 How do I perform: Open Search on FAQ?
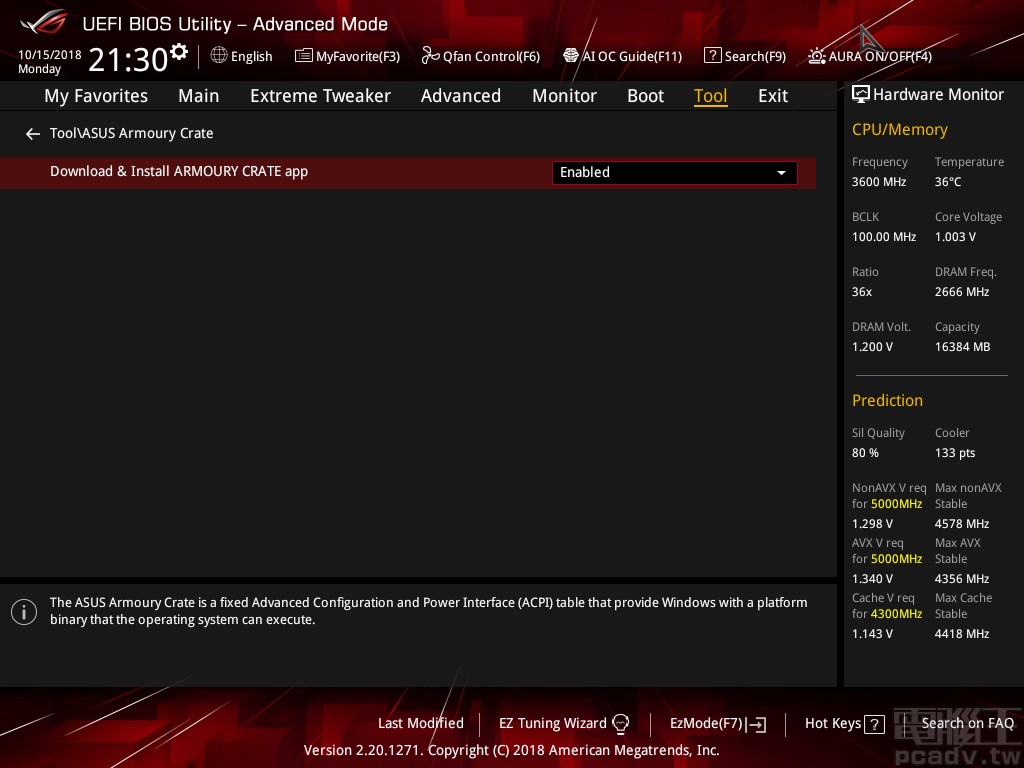(968, 723)
